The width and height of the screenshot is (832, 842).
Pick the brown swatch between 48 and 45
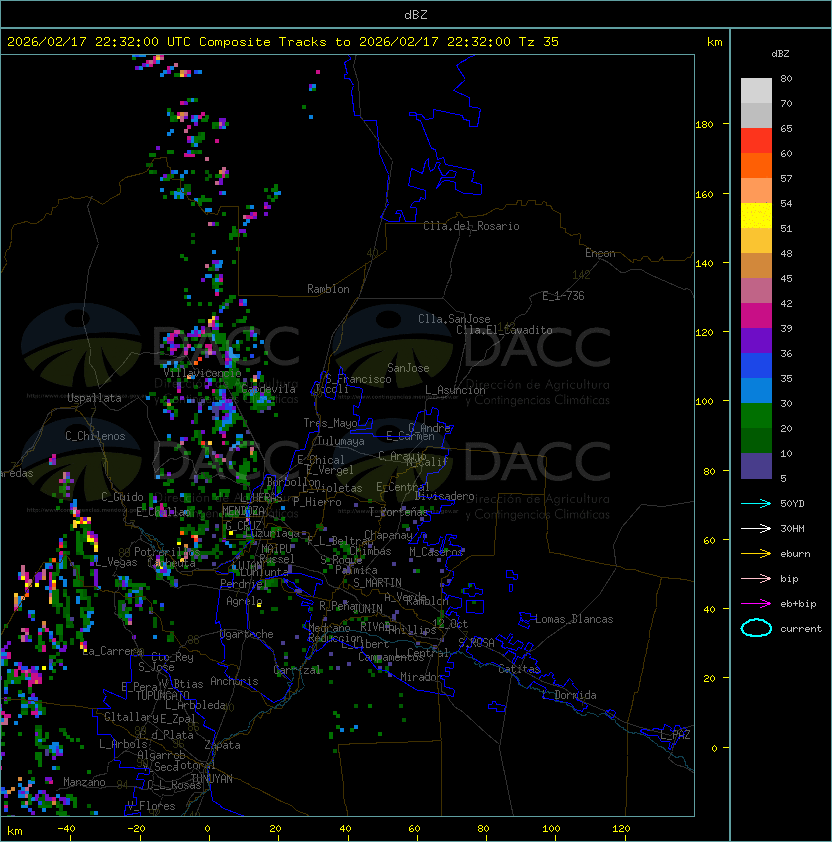coord(756,265)
